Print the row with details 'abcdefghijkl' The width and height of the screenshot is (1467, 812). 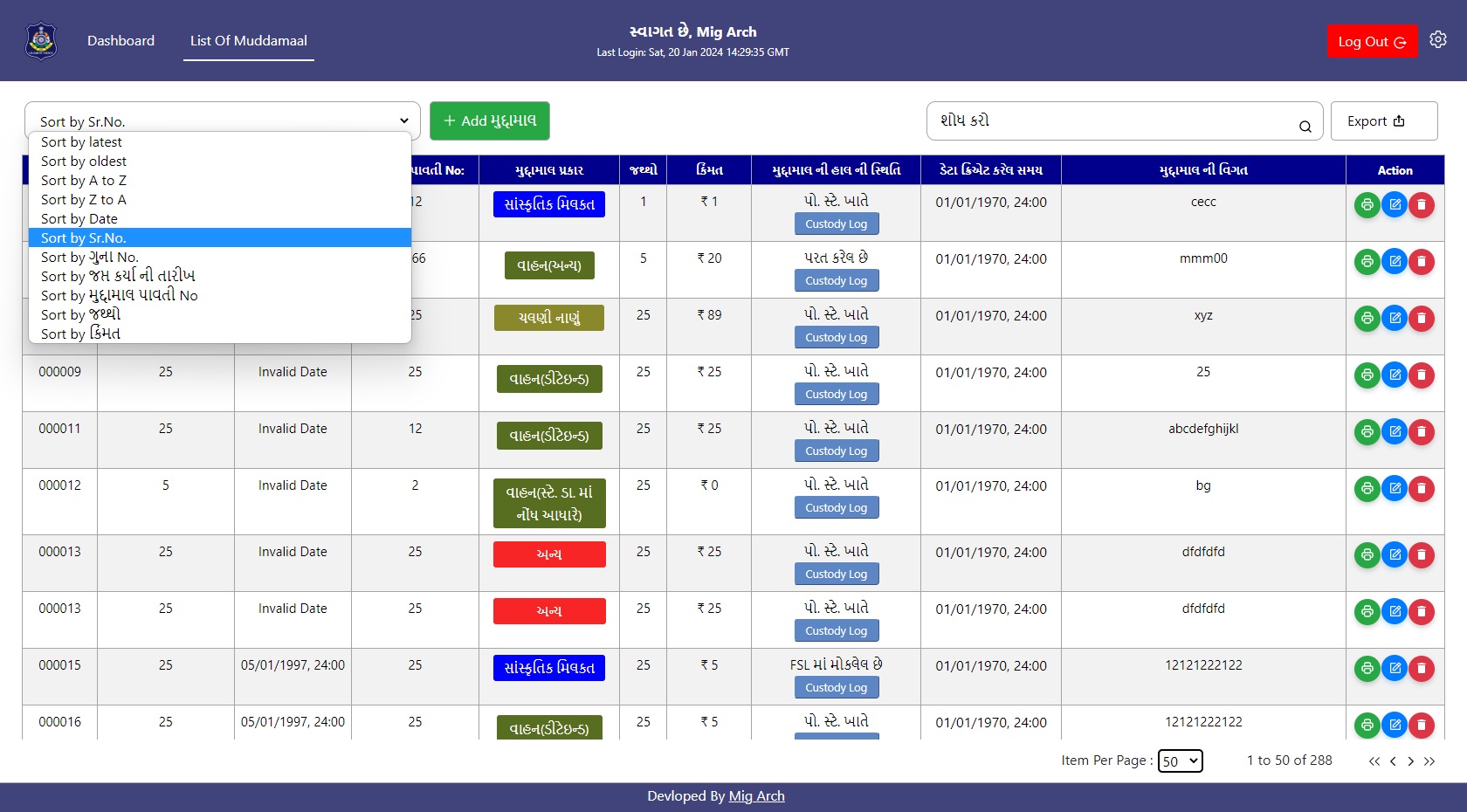[1367, 432]
